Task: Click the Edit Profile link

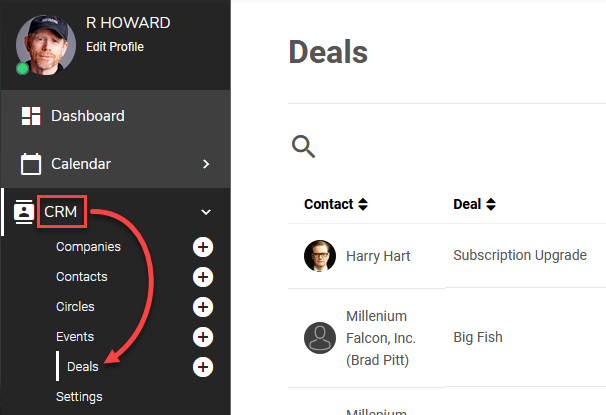Action: tap(115, 47)
